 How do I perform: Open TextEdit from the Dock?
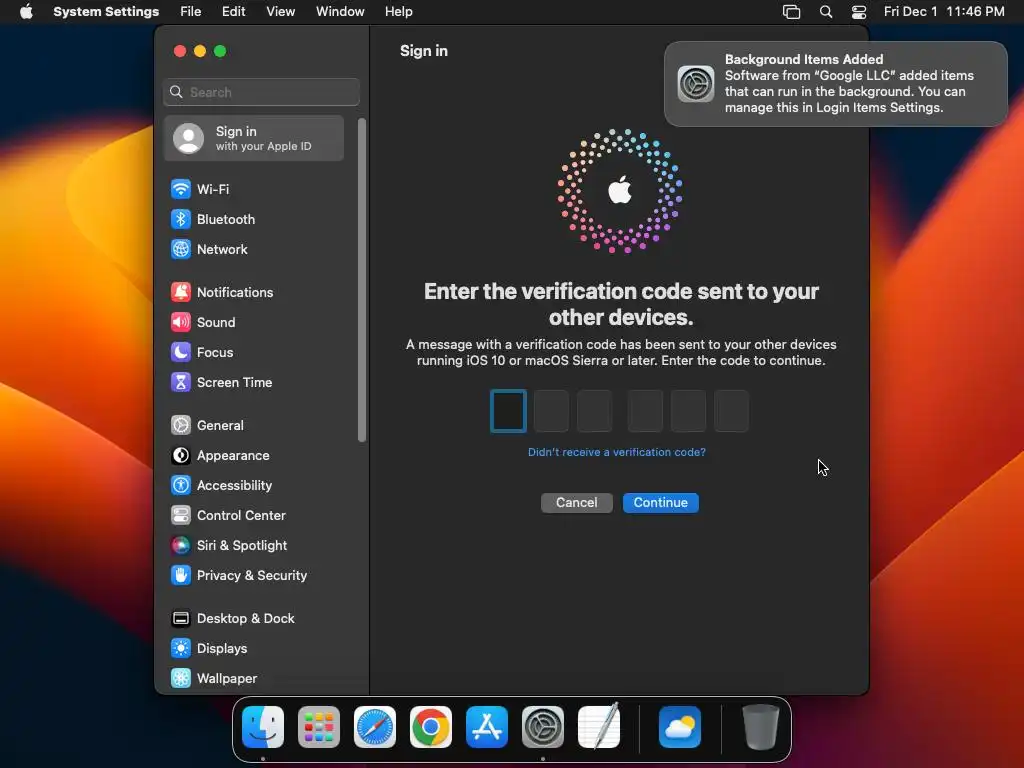pos(600,727)
